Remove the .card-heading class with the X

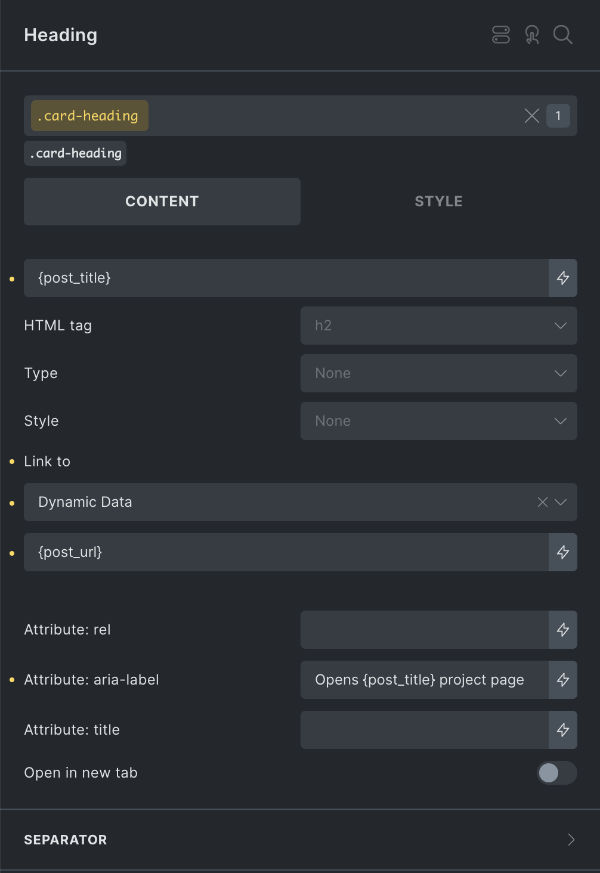pyautogui.click(x=531, y=115)
